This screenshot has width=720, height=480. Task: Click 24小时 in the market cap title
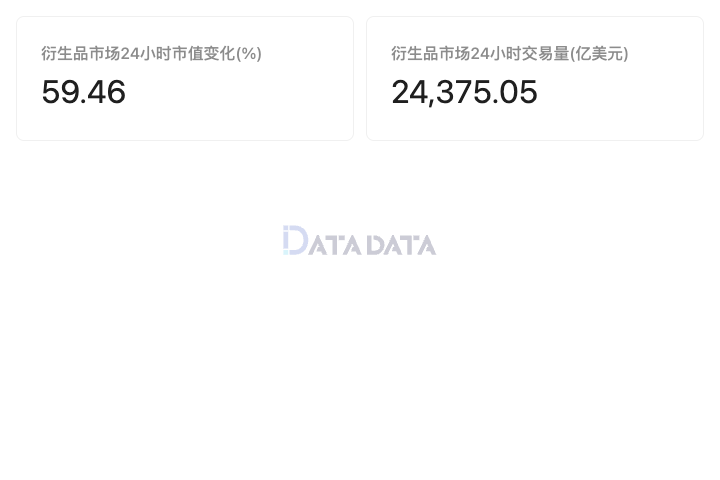pyautogui.click(x=146, y=53)
